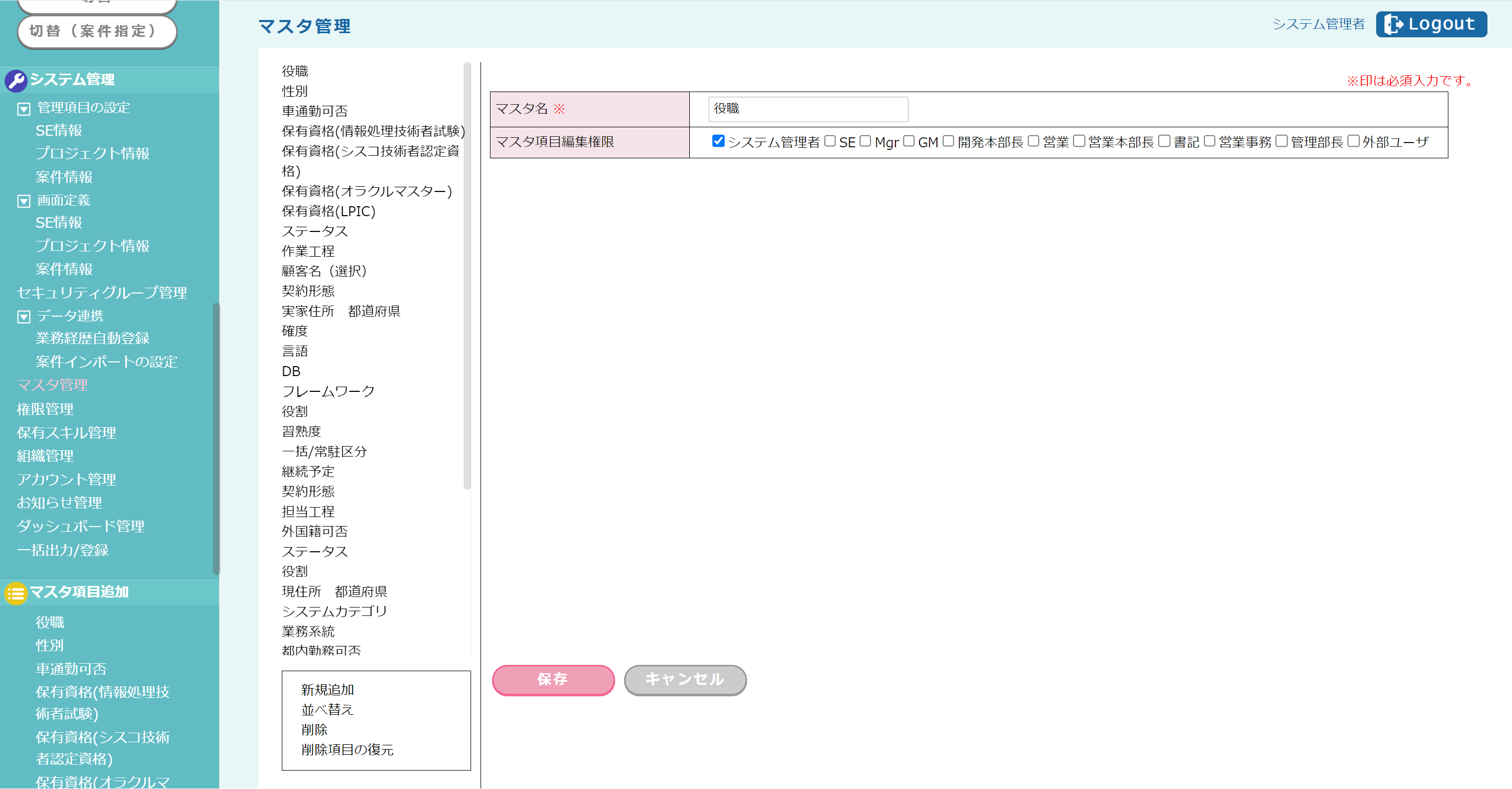Collapse the 管理項目の設定 tree section
Viewport: 1512px width, 789px height.
click(x=24, y=108)
